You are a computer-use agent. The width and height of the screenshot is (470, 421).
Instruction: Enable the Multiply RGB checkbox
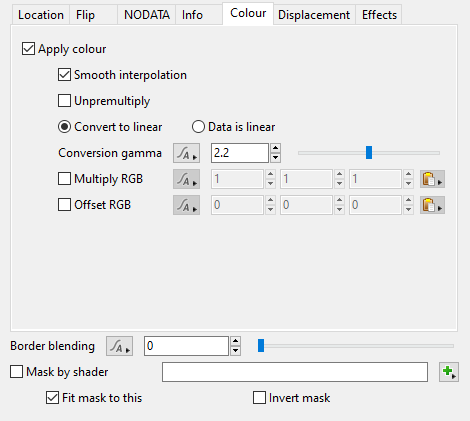point(64,179)
